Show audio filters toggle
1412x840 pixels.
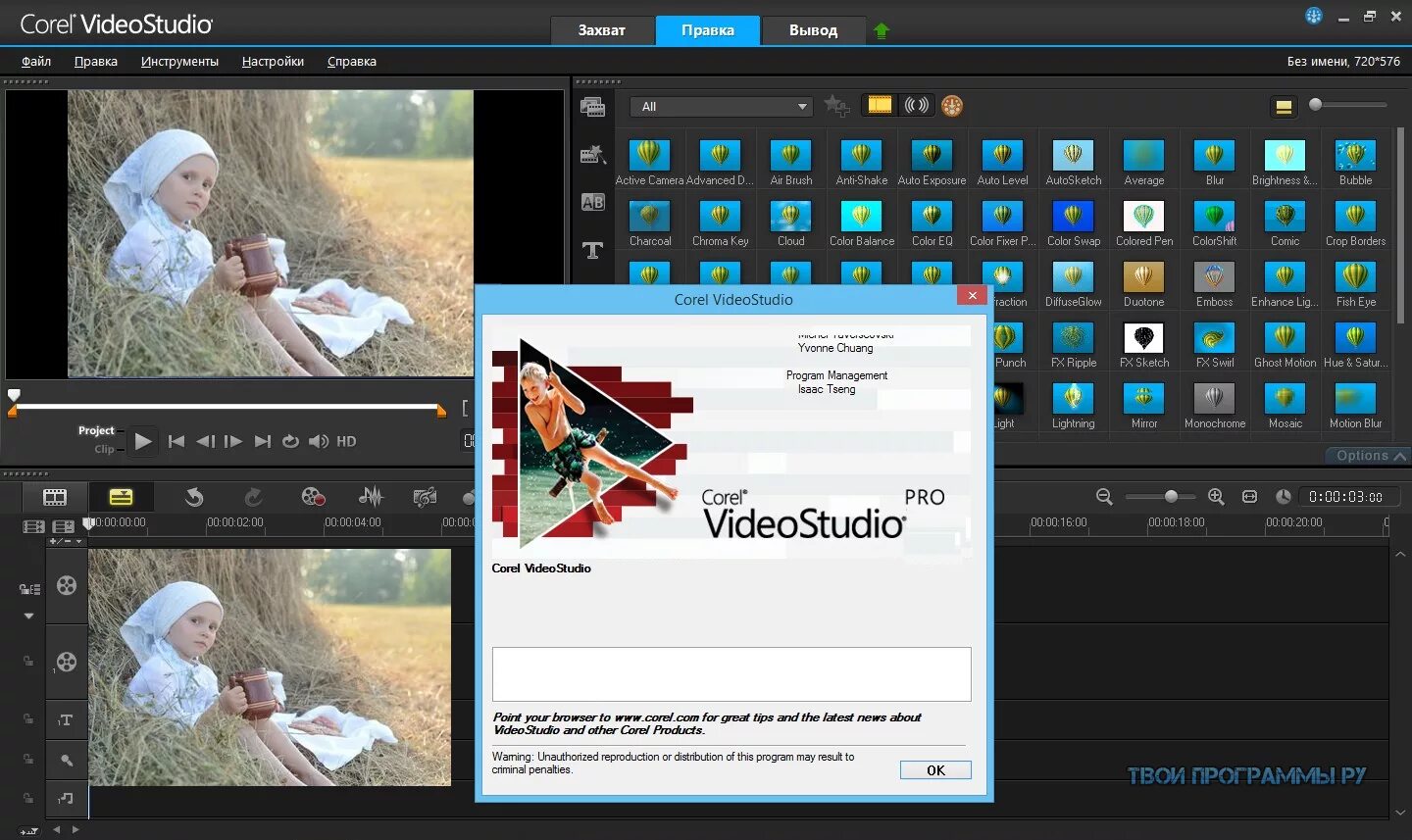(917, 105)
